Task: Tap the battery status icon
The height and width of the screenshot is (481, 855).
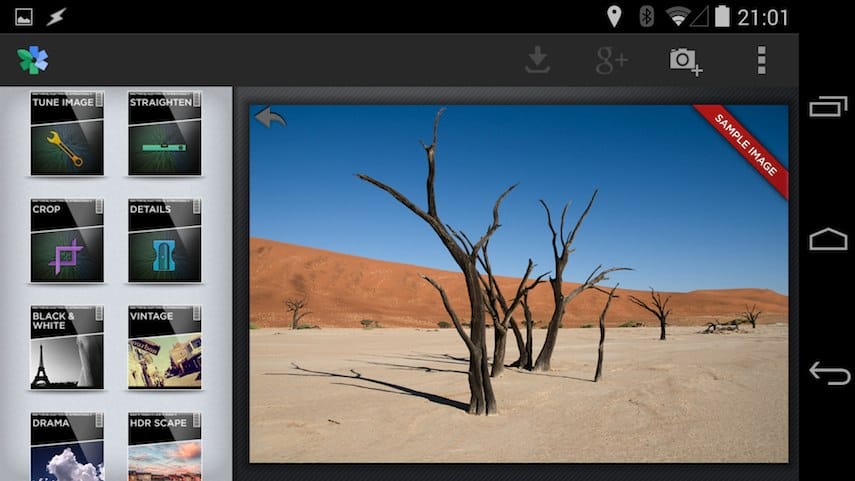Action: coord(722,16)
